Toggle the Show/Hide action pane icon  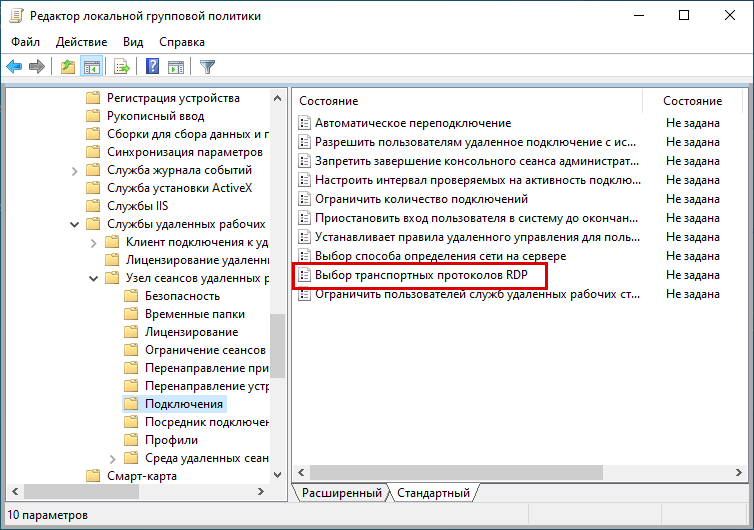point(176,66)
